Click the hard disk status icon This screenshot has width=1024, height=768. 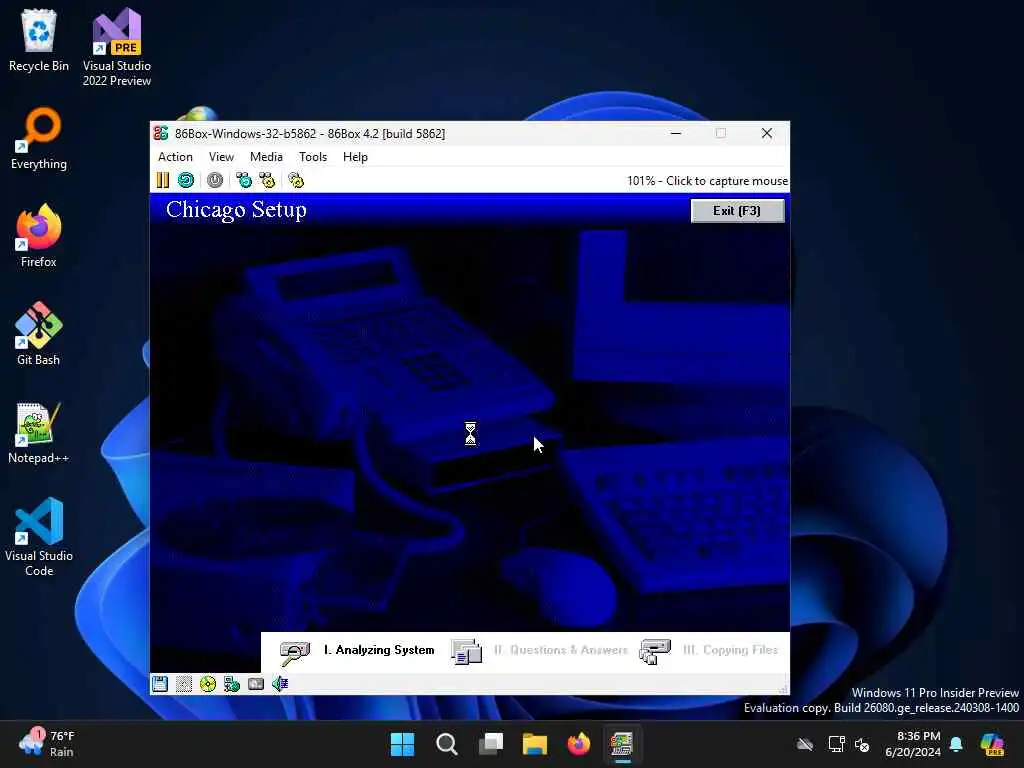(x=256, y=684)
